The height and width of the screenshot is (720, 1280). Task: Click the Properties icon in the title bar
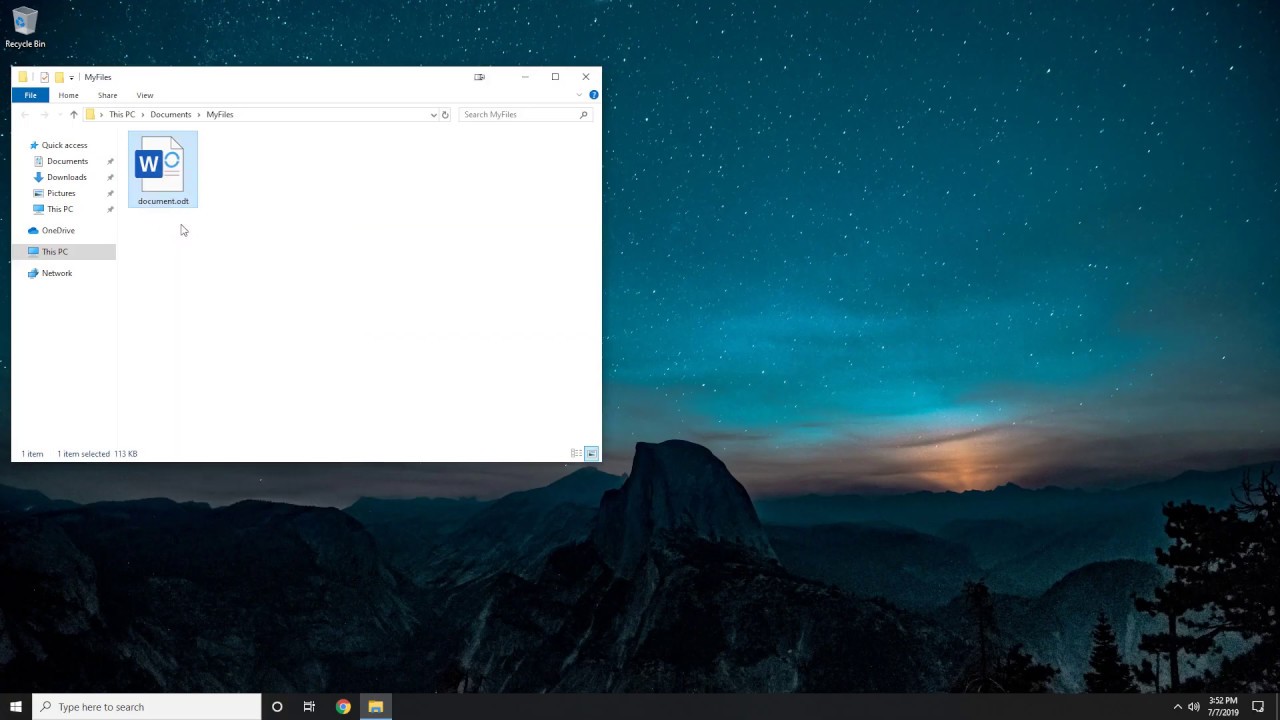pos(44,77)
